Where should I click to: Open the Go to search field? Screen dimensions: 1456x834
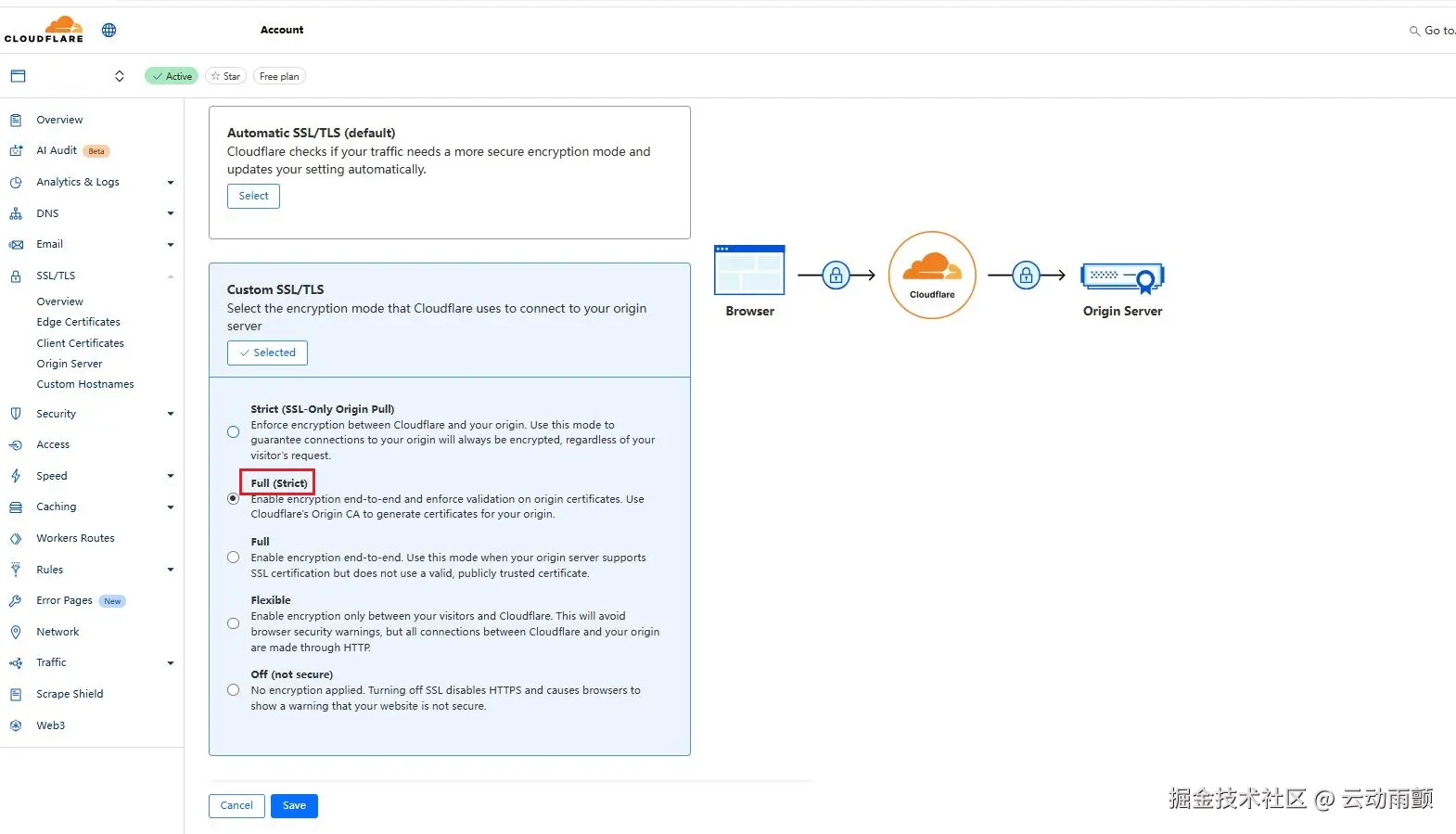tap(1433, 31)
